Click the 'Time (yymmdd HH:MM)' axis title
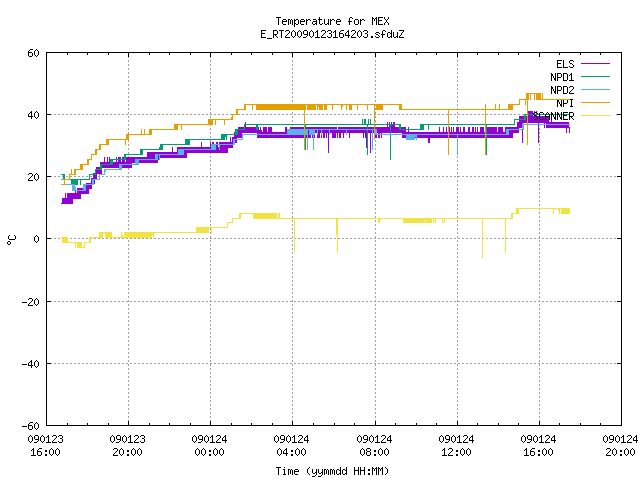The width and height of the screenshot is (640, 480). 332,471
